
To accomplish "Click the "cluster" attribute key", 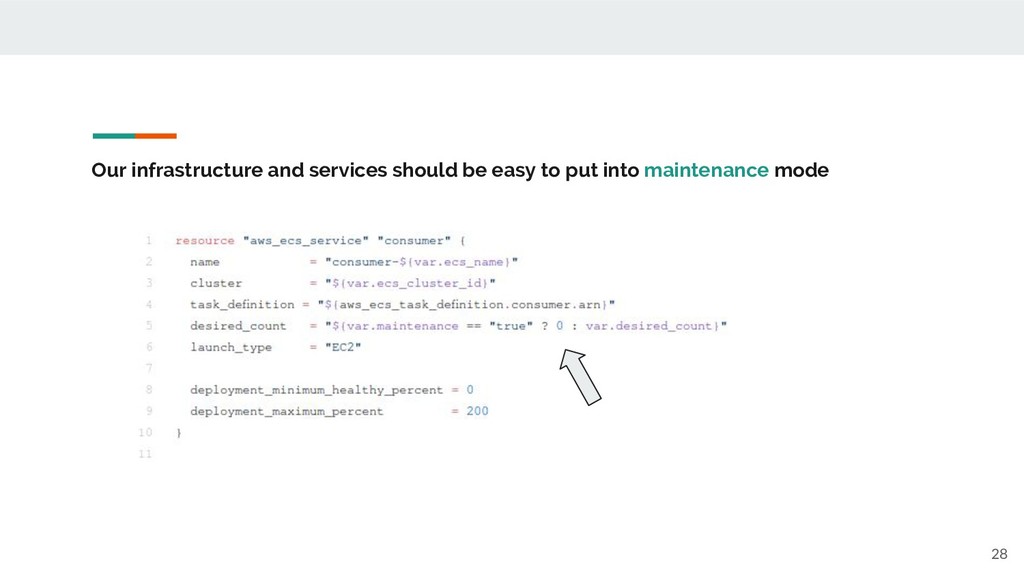I will [216, 283].
